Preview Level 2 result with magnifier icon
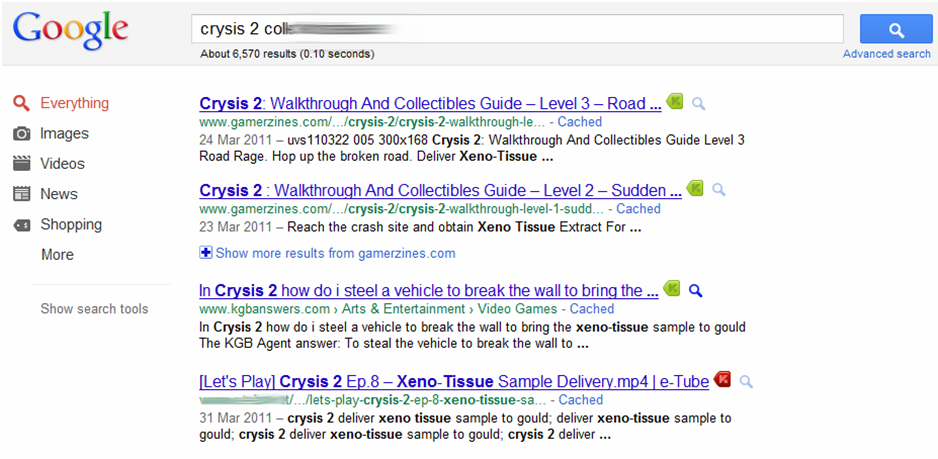The width and height of the screenshot is (938, 459). pos(718,190)
